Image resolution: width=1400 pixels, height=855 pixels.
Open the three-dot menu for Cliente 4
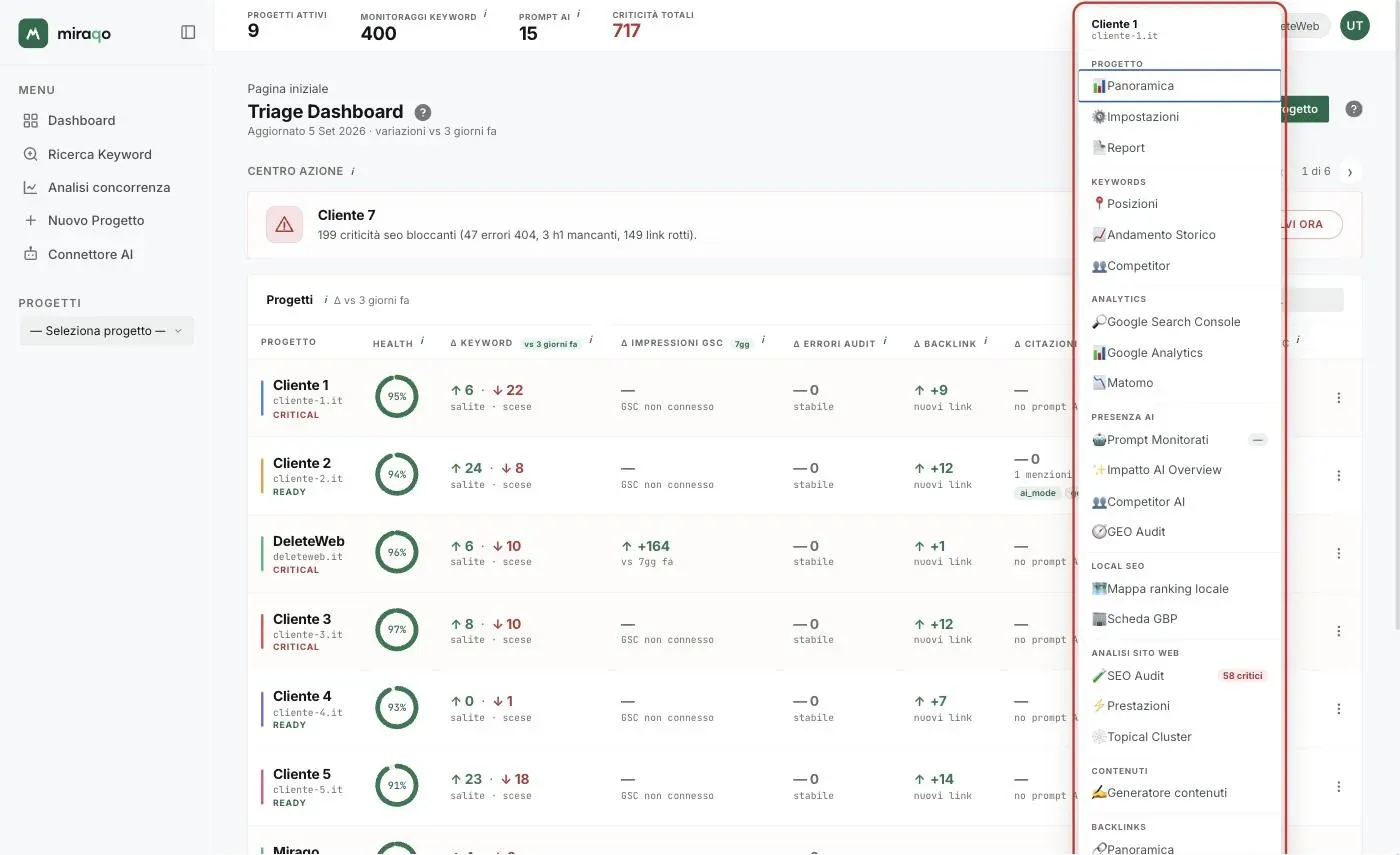click(1339, 709)
